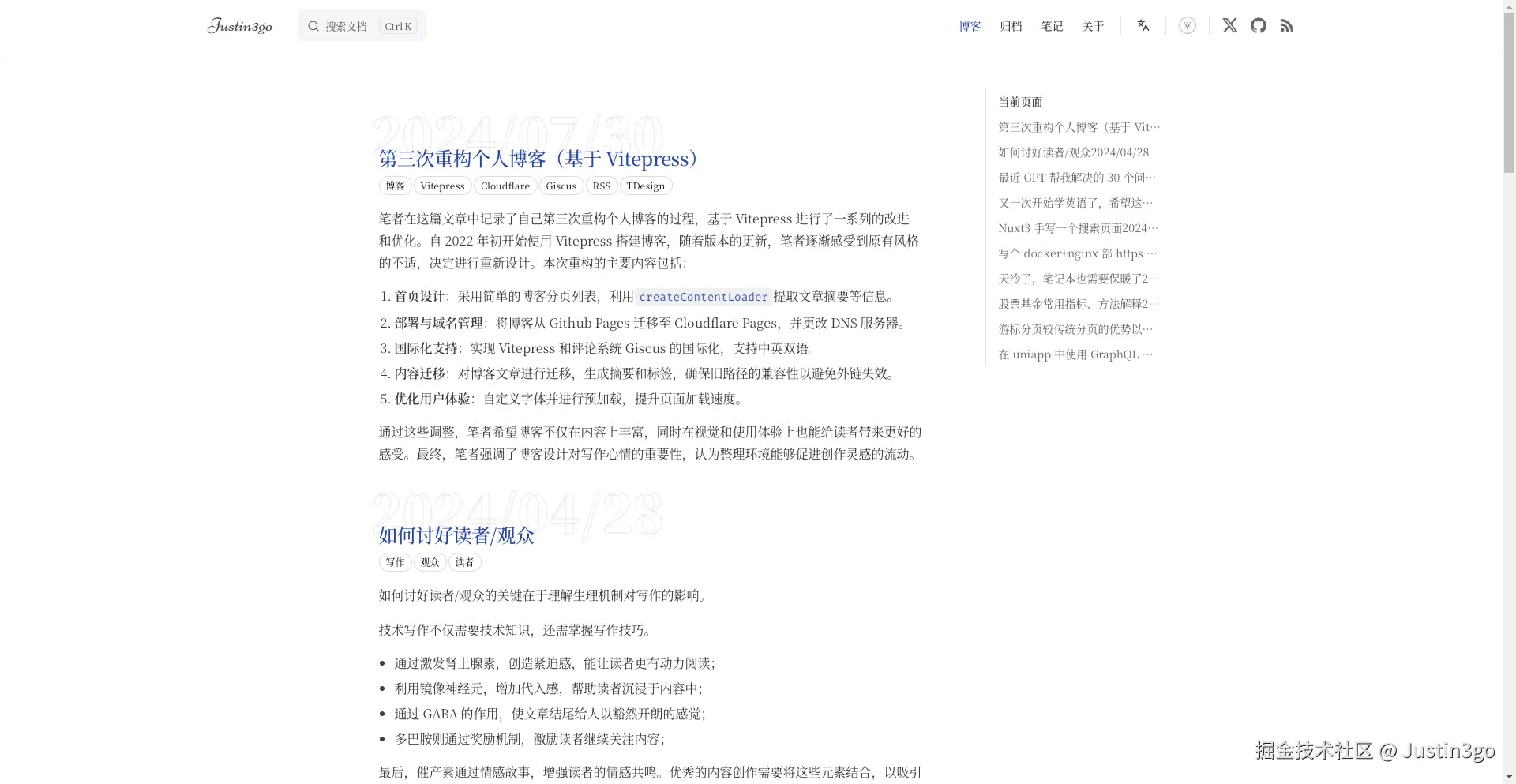Select the Giscus tag

tap(561, 186)
